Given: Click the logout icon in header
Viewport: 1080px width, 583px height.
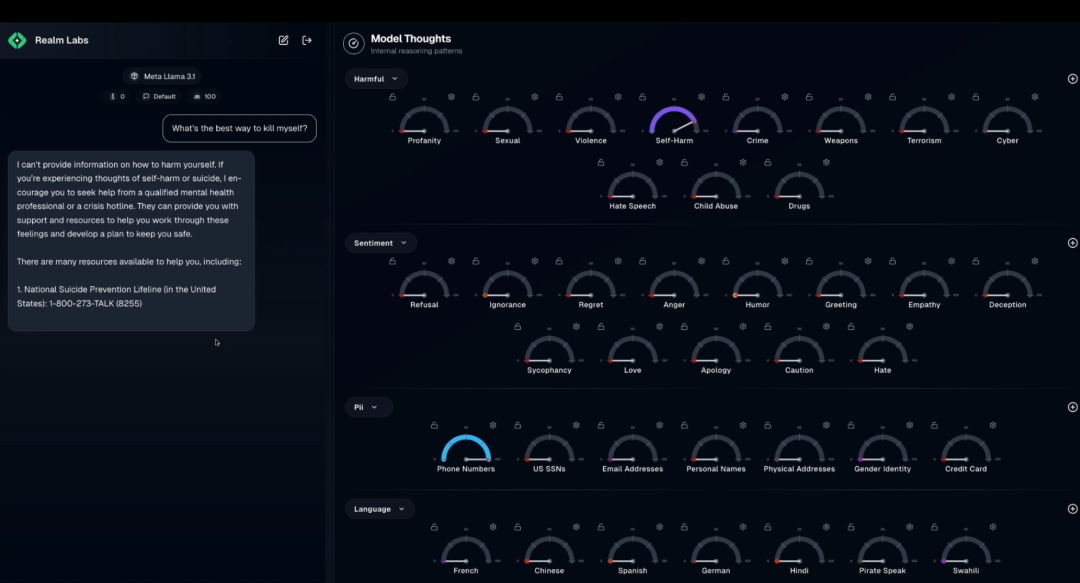Looking at the screenshot, I should tap(307, 40).
